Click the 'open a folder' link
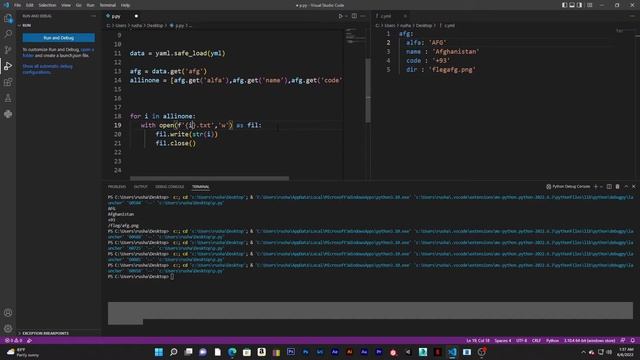The height and width of the screenshot is (360, 640). [87, 50]
